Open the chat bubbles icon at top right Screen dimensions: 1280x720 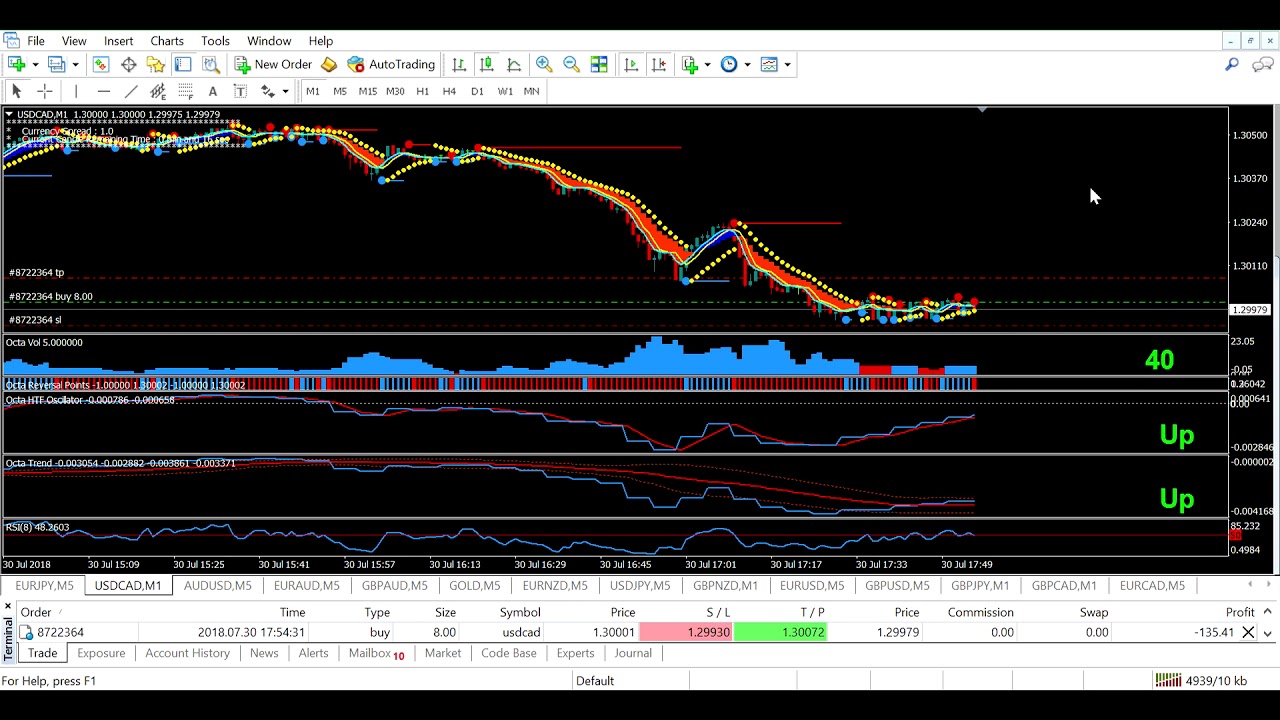pyautogui.click(x=1262, y=64)
